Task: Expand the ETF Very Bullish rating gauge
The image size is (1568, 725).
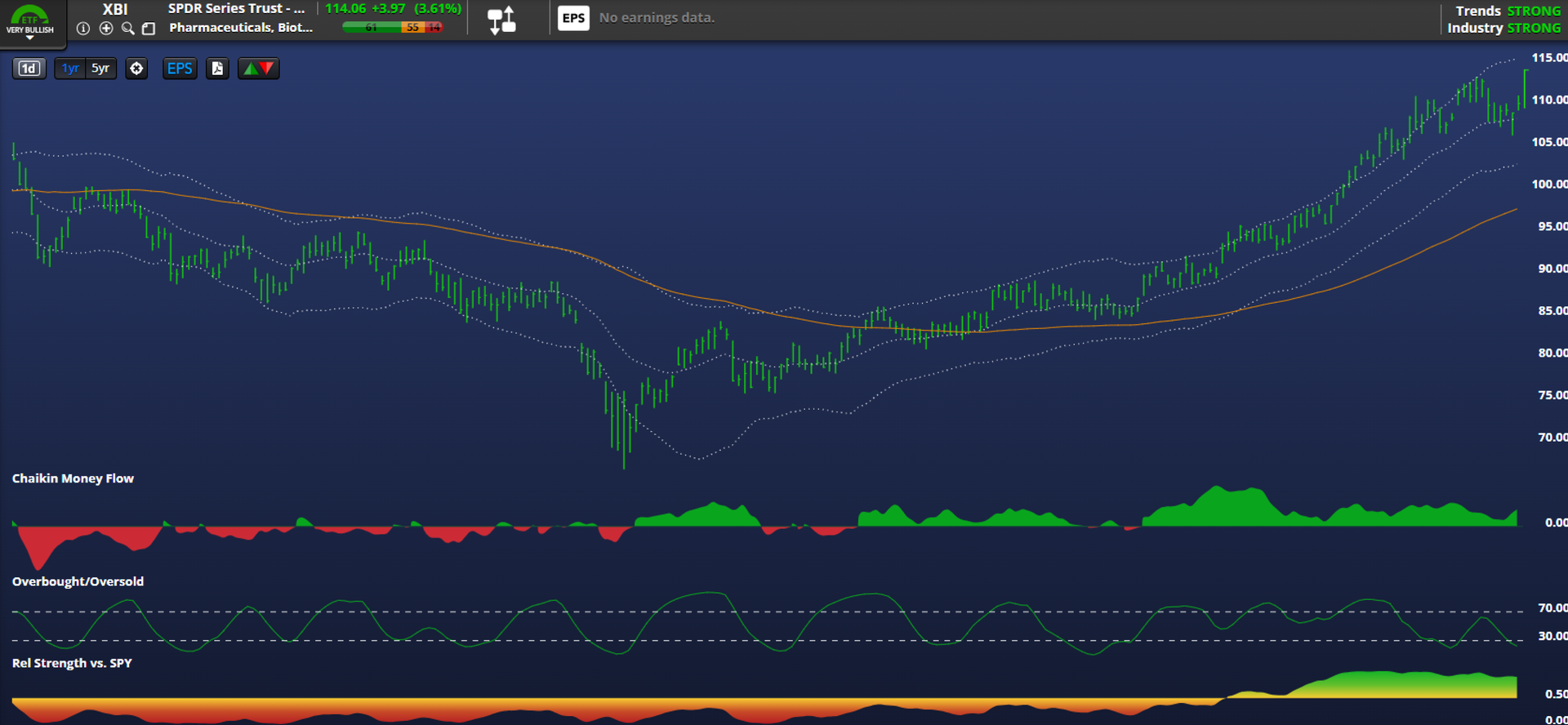Action: click(x=30, y=22)
